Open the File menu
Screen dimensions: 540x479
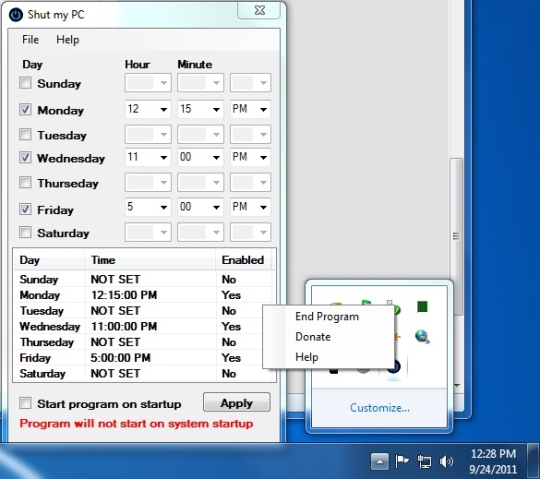[30, 40]
